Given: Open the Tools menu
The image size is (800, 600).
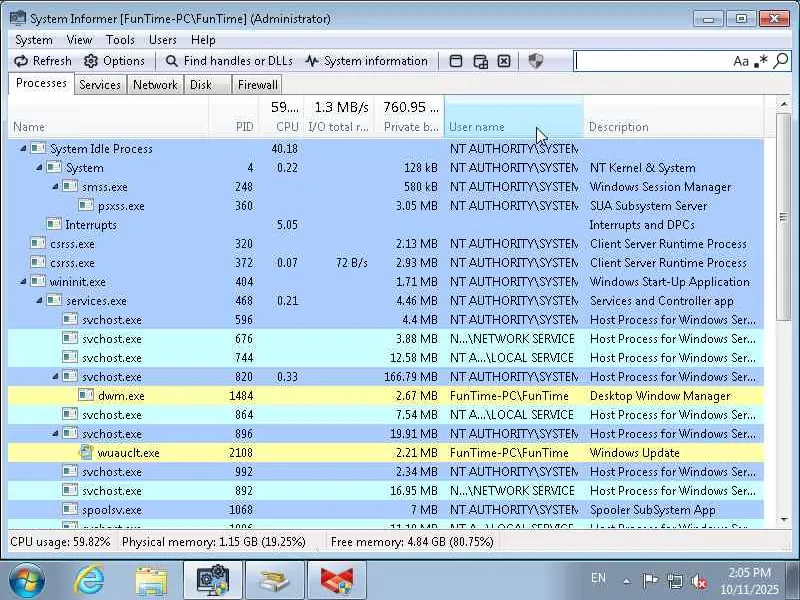Looking at the screenshot, I should click(x=120, y=40).
